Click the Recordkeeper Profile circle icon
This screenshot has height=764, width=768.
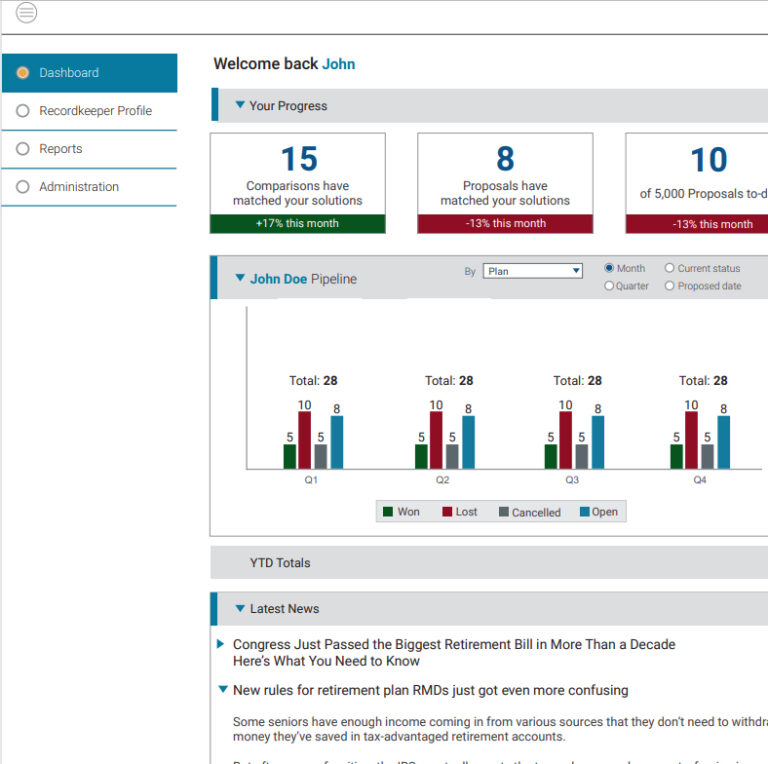(23, 111)
